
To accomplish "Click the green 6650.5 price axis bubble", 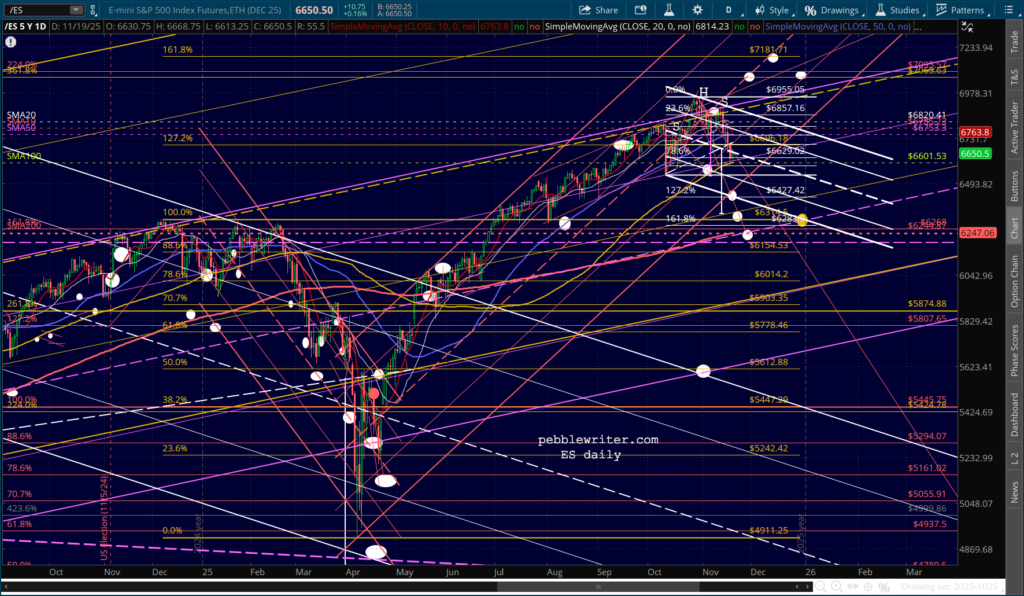I will [975, 153].
